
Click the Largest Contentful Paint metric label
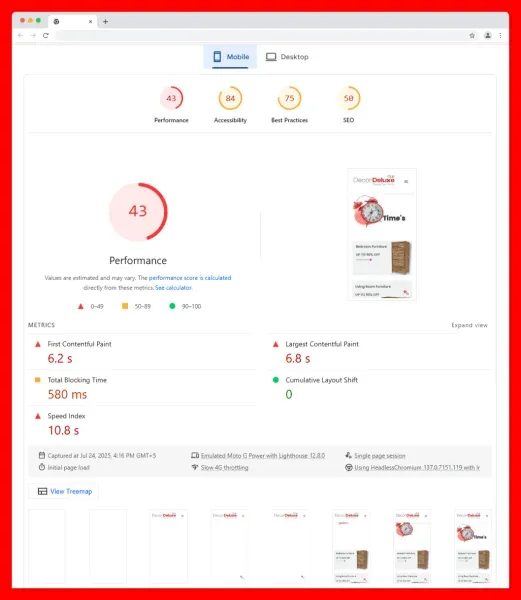pyautogui.click(x=322, y=344)
